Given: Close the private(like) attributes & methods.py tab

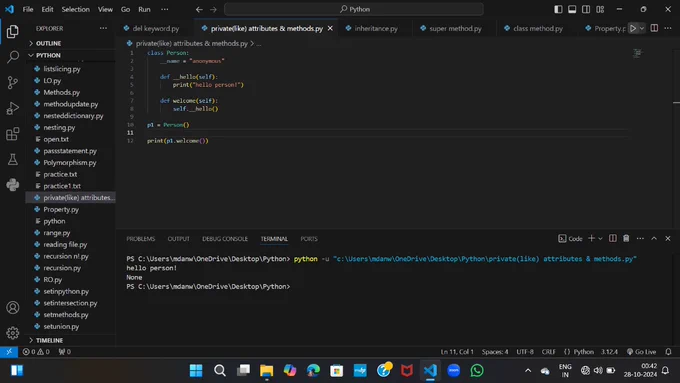Looking at the screenshot, I should 330,28.
